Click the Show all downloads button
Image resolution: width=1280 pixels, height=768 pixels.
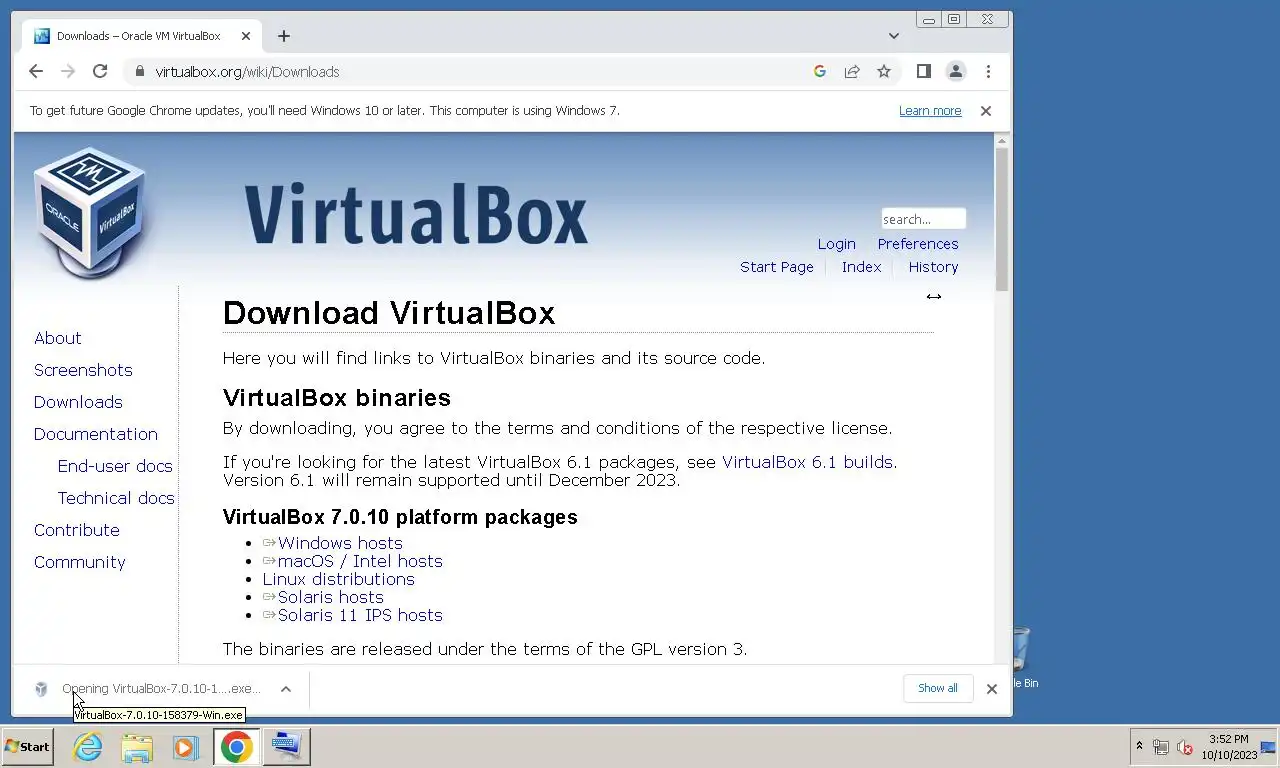click(x=938, y=688)
